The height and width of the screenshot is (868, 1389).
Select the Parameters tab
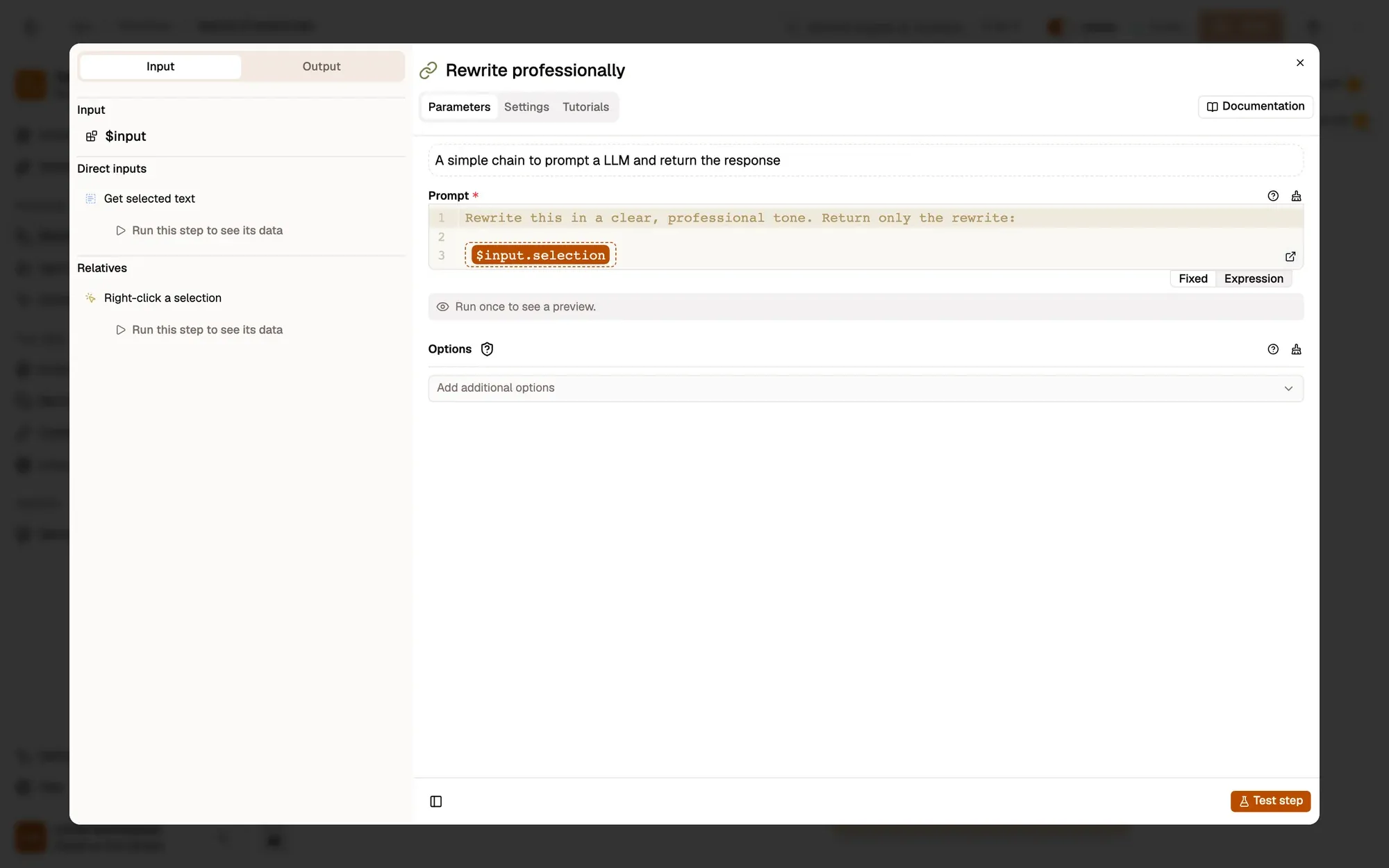point(459,107)
